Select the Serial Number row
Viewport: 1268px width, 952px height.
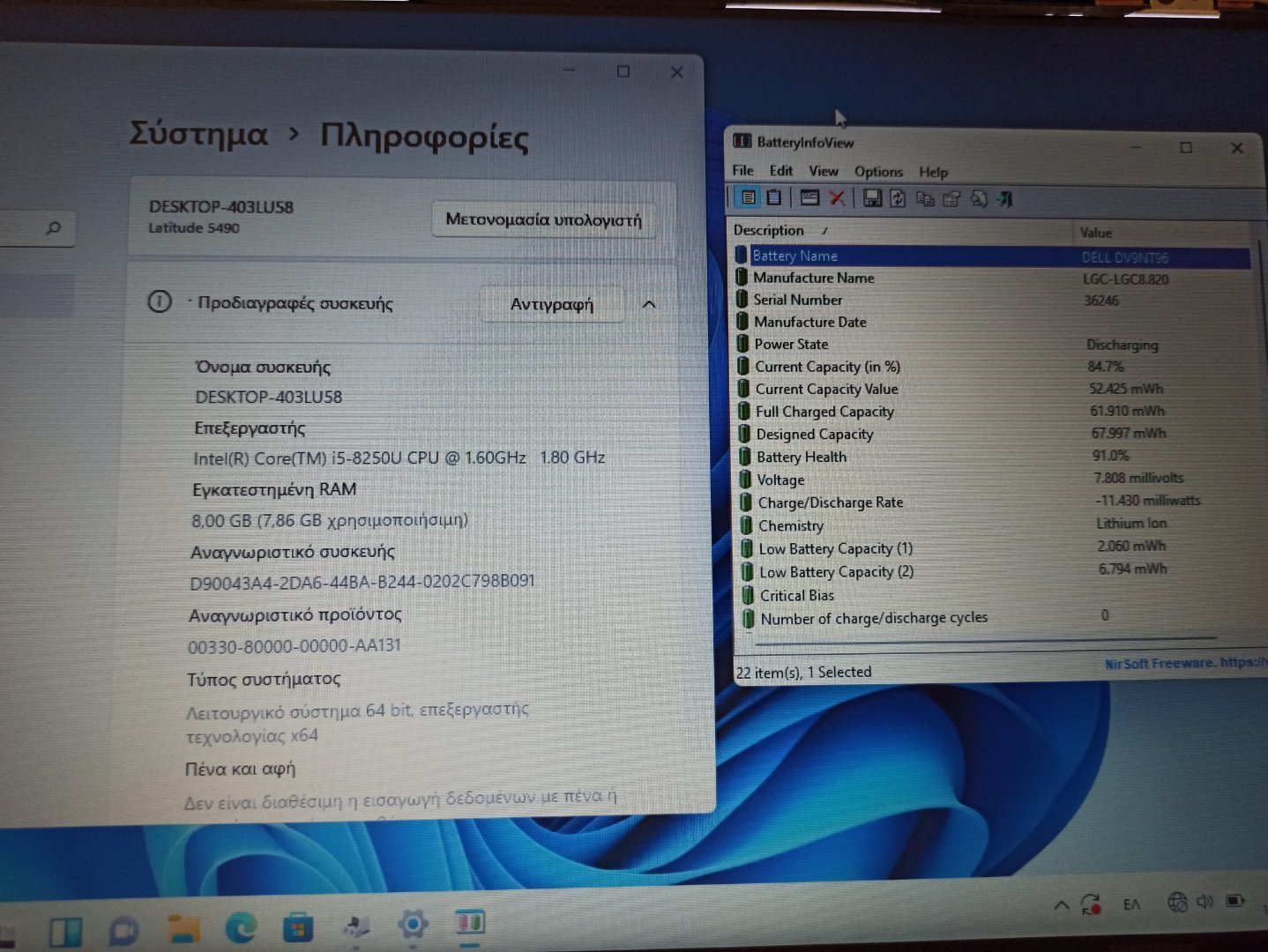[993, 300]
